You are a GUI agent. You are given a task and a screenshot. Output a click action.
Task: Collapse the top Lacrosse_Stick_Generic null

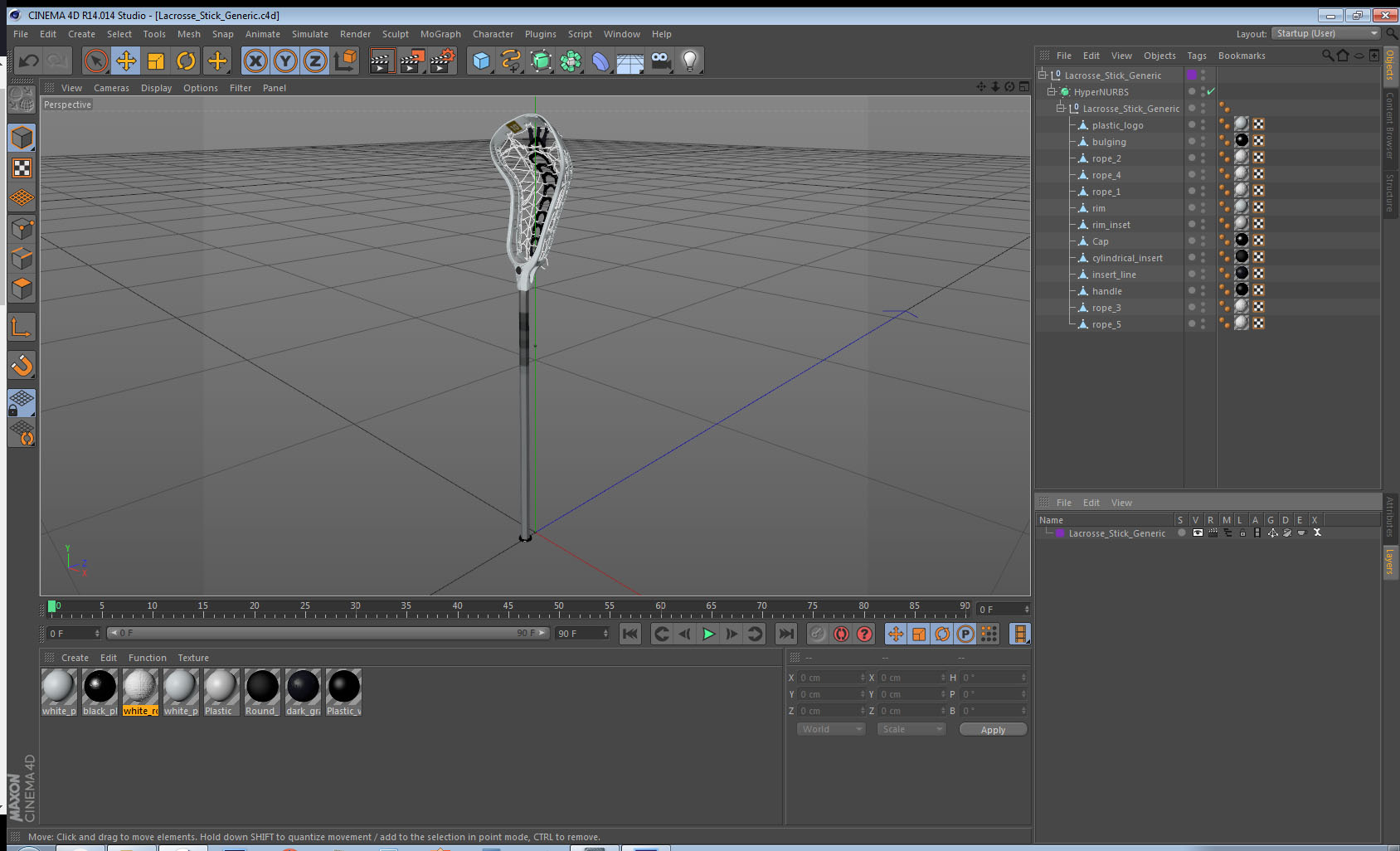1043,75
